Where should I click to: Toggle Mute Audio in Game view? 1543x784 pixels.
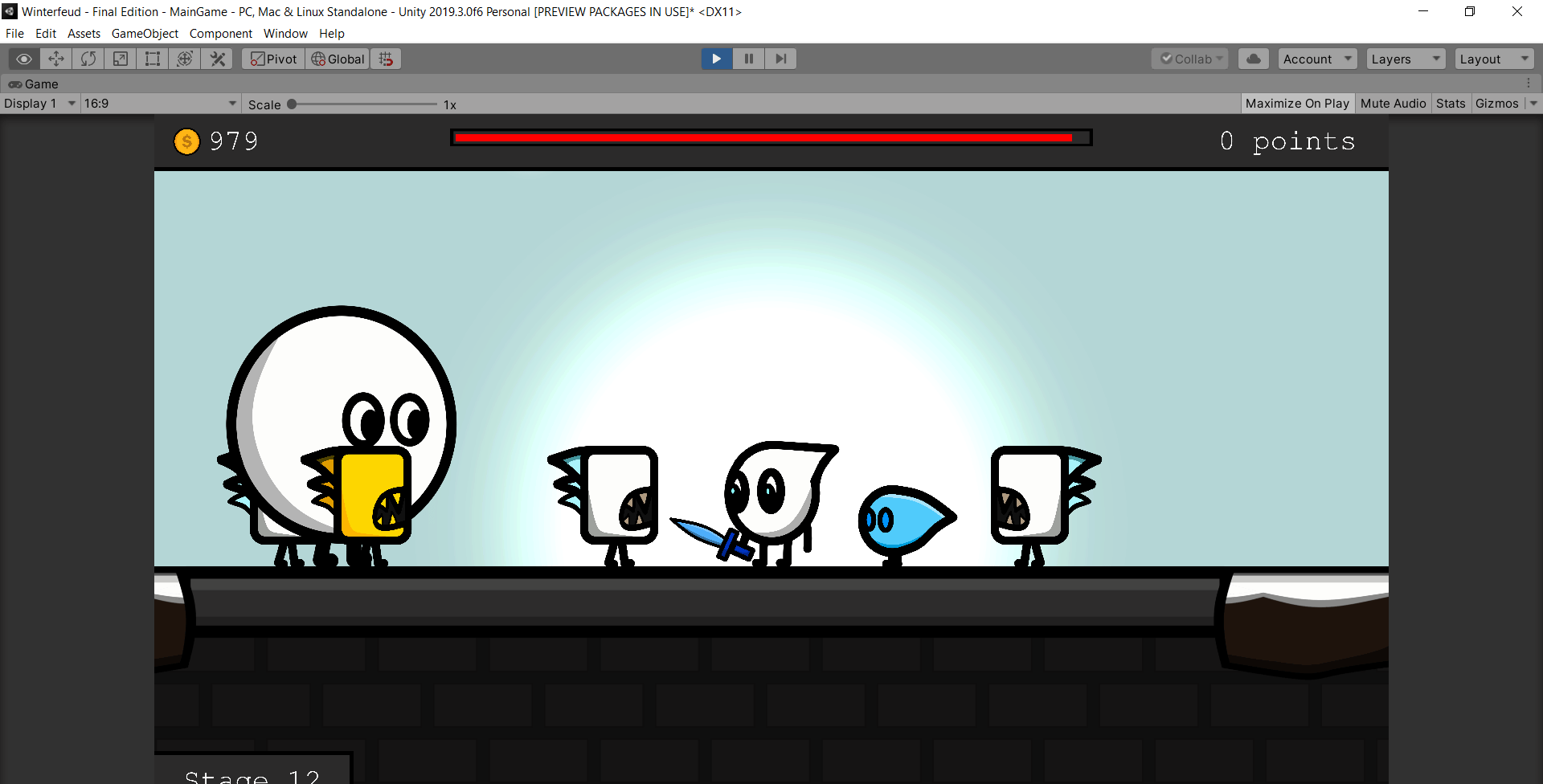[x=1393, y=104]
